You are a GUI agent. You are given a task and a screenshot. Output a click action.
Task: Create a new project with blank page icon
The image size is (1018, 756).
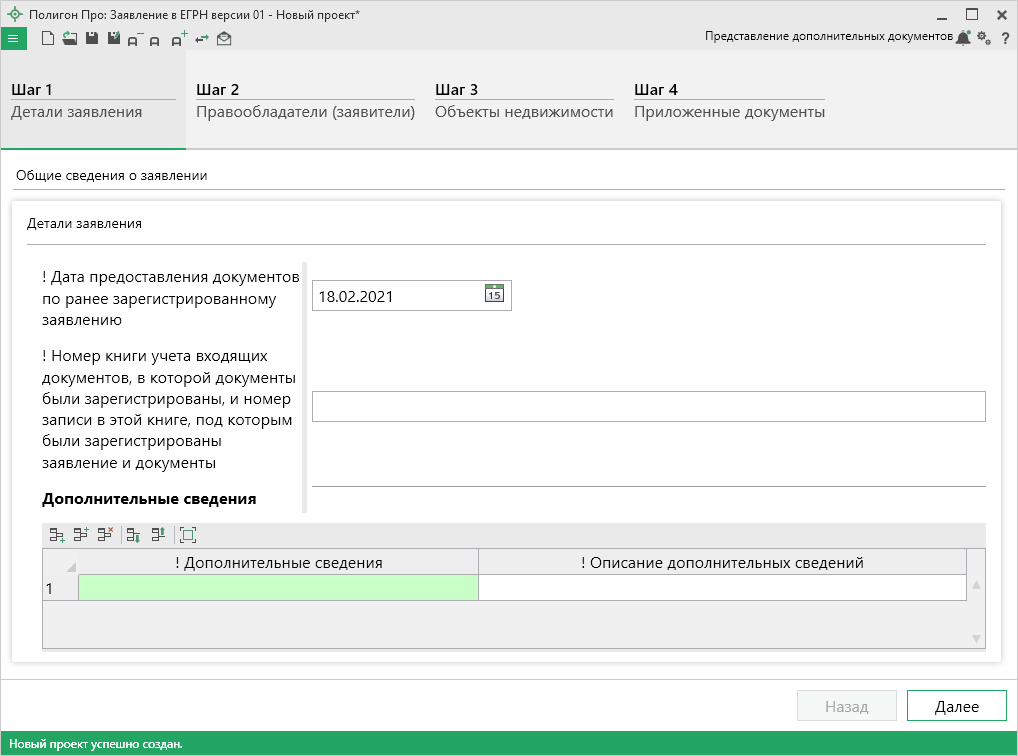(x=47, y=38)
